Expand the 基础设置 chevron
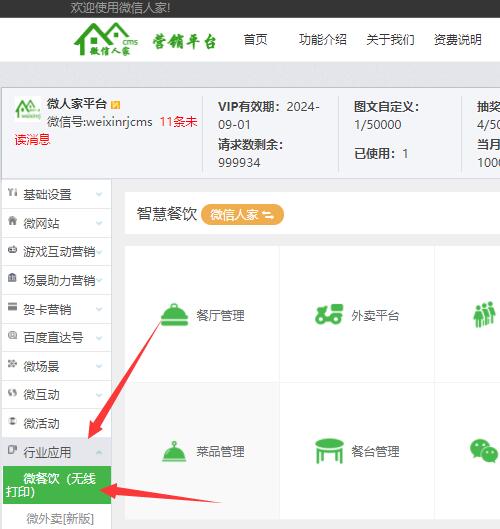This screenshot has width=500, height=529. 99,194
